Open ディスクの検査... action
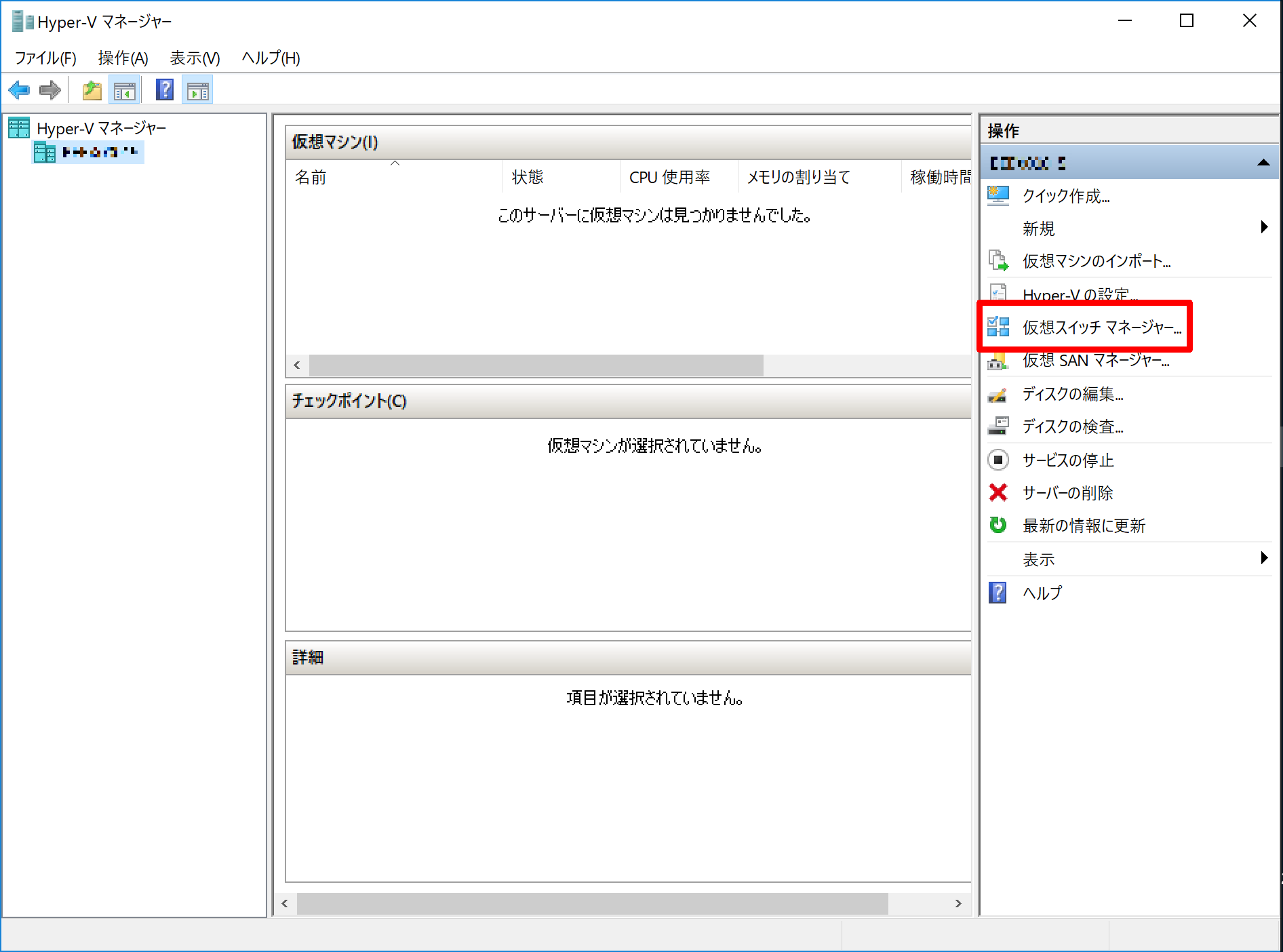Image resolution: width=1283 pixels, height=952 pixels. (1073, 427)
